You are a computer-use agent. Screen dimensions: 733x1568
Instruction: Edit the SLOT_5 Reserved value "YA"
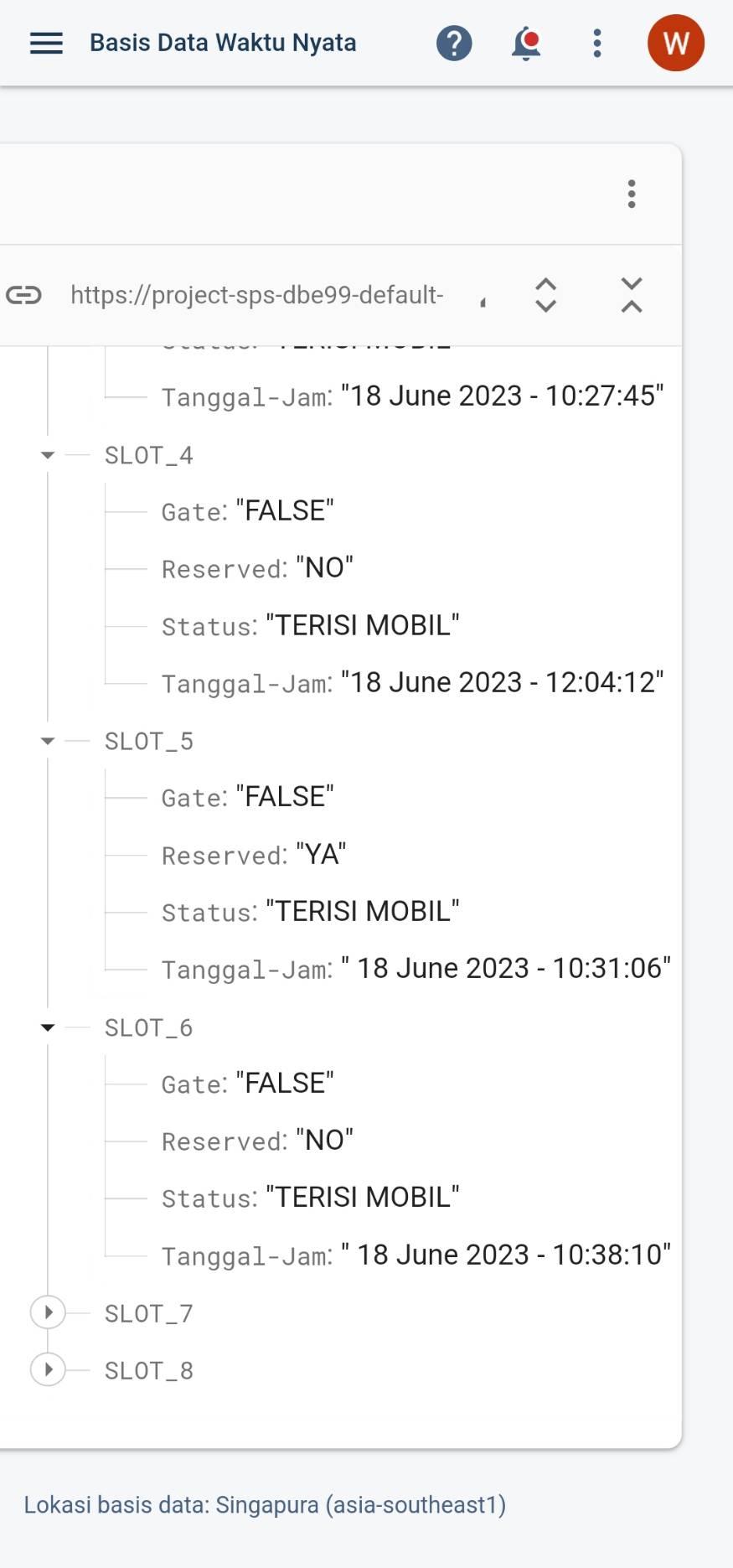pos(322,854)
